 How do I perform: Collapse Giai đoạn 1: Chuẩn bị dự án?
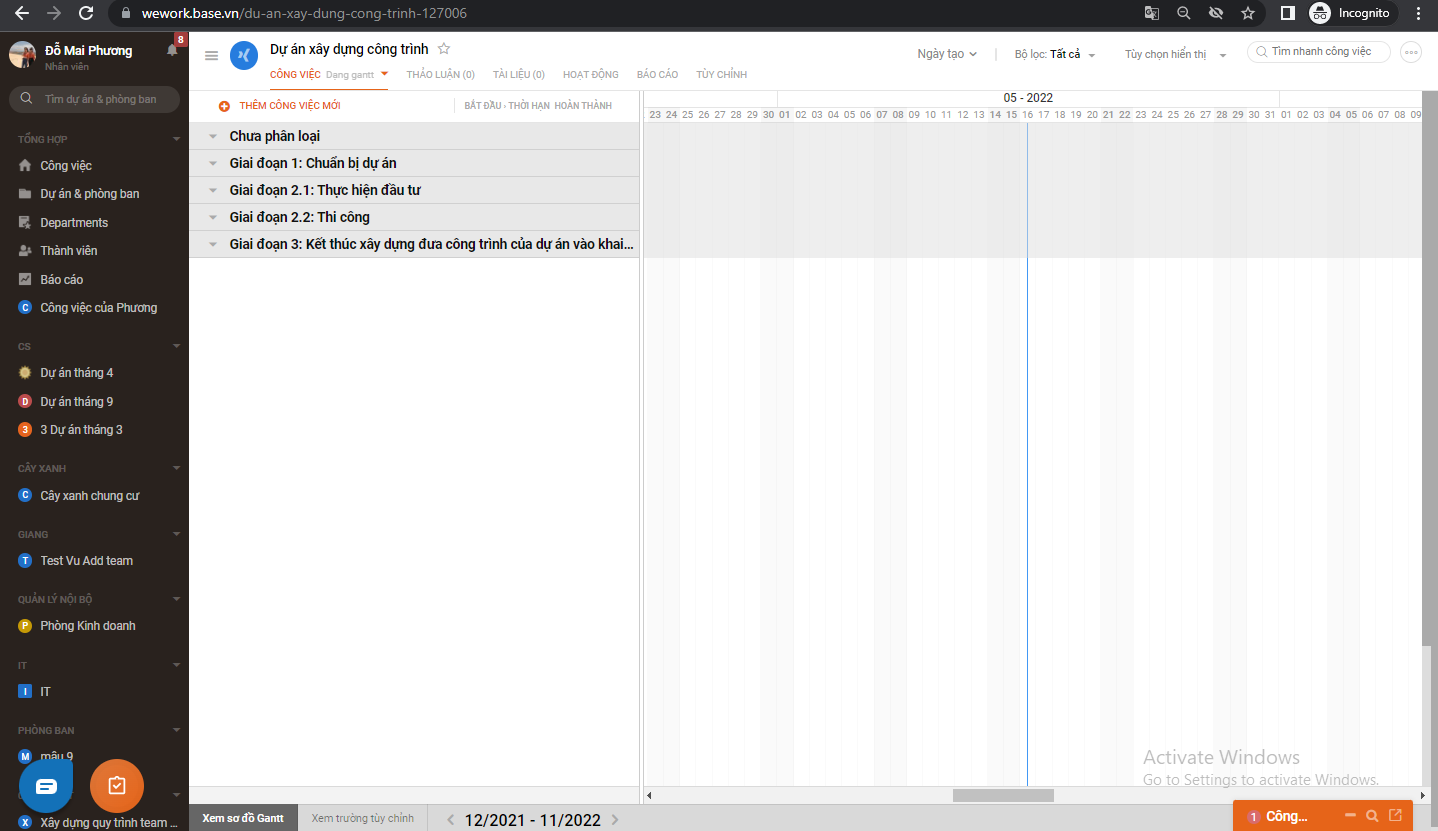pyautogui.click(x=212, y=163)
